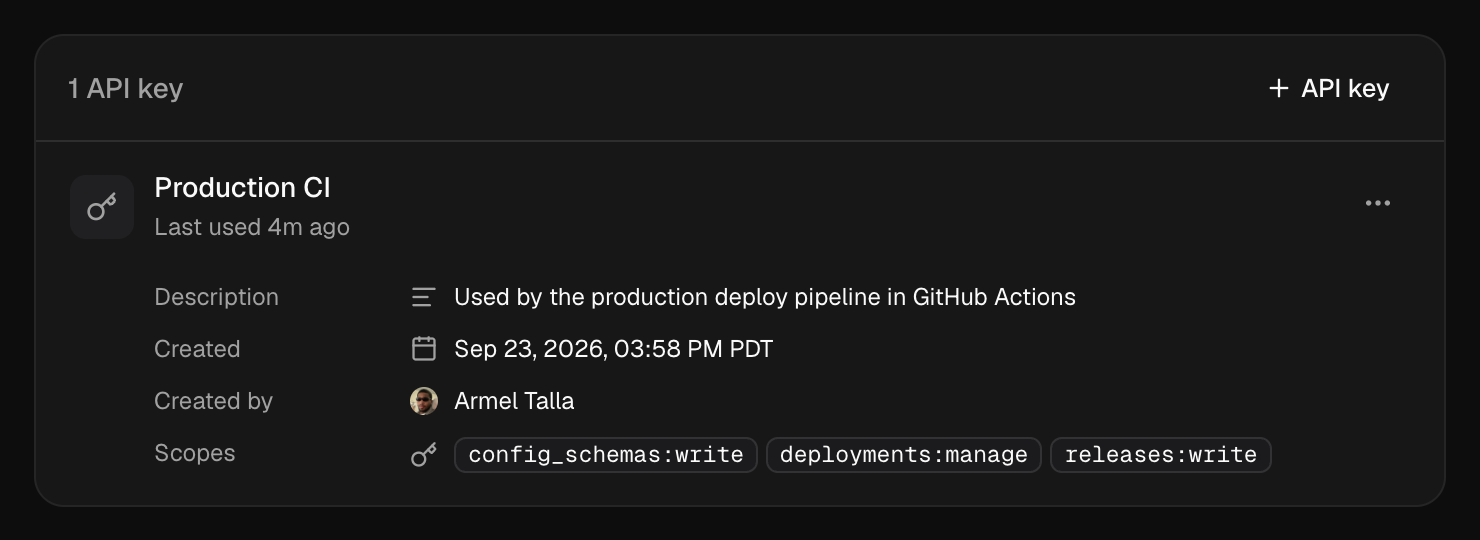This screenshot has height=540, width=1480.
Task: Click the 1 API key header text
Action: pos(126,88)
